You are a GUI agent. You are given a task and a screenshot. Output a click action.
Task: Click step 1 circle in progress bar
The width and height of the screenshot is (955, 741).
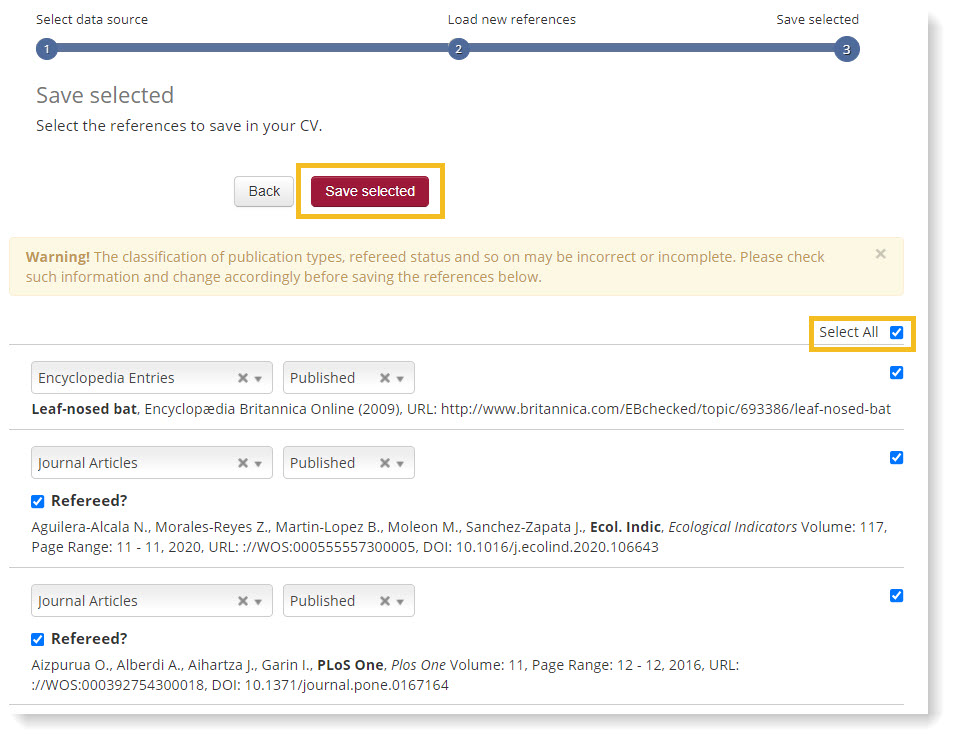[x=47, y=49]
